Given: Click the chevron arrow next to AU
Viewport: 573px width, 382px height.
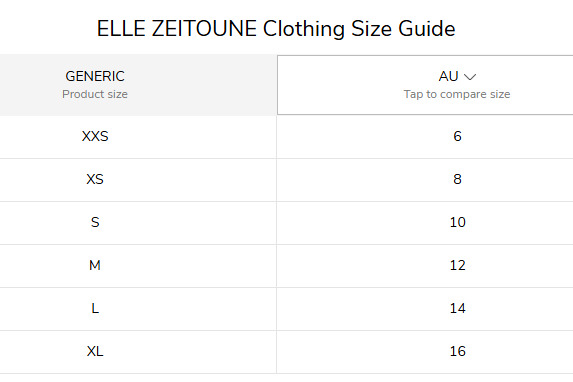Looking at the screenshot, I should click(470, 77).
